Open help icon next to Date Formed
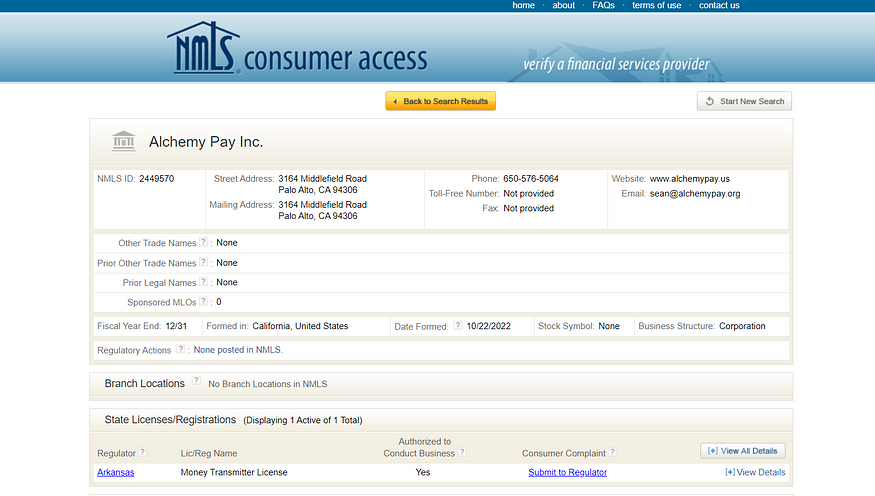Viewport: 875px width, 496px height. (x=458, y=325)
